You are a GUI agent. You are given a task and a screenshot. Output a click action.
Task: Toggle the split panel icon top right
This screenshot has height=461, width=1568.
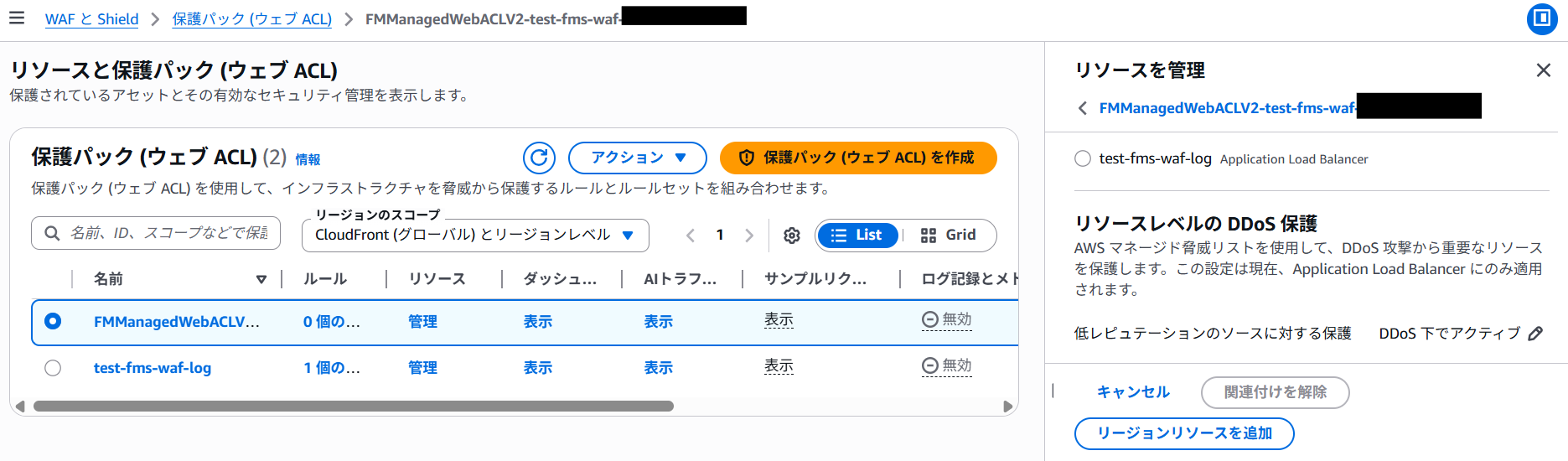click(x=1541, y=18)
